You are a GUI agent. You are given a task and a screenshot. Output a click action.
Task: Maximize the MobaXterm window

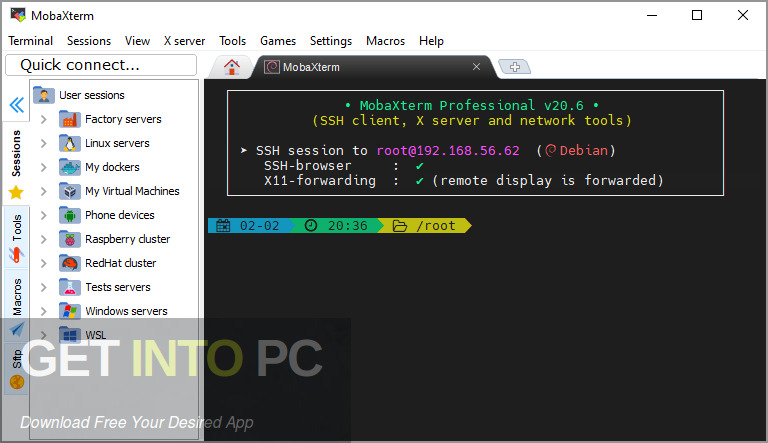696,15
